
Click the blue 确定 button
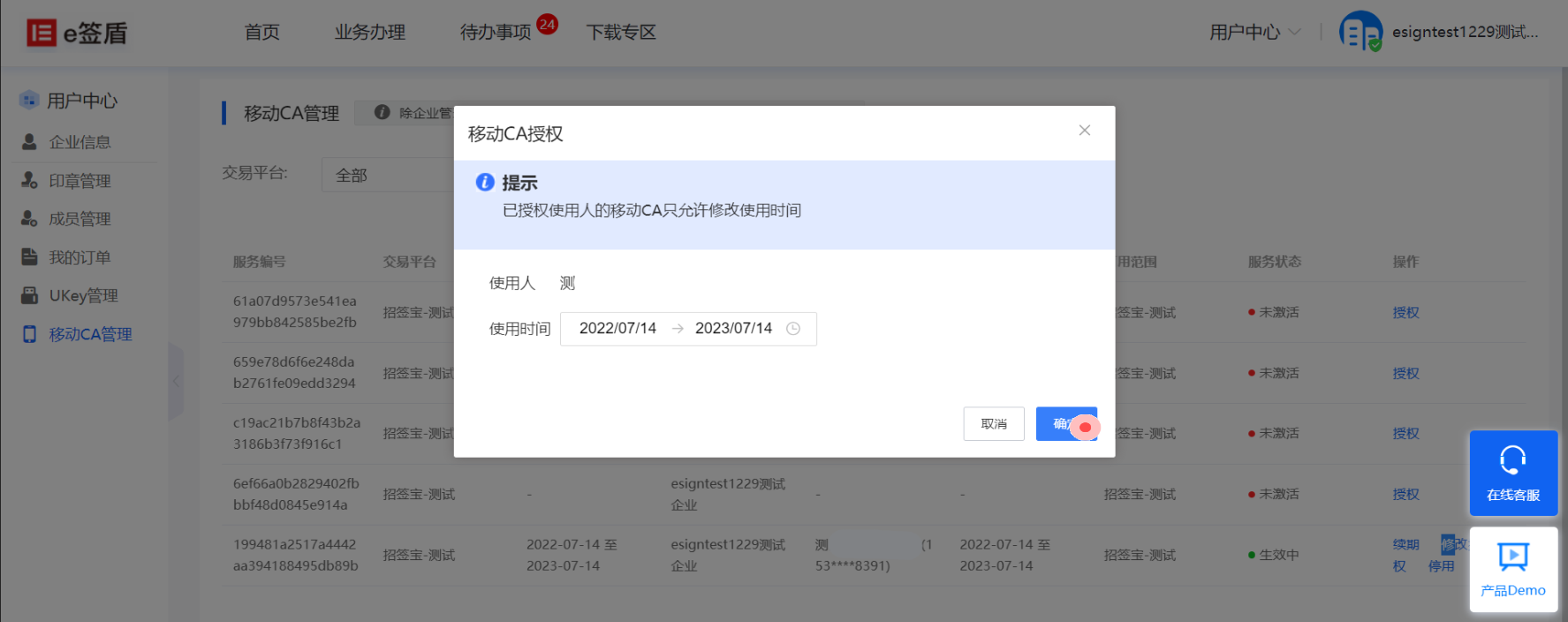point(1066,424)
